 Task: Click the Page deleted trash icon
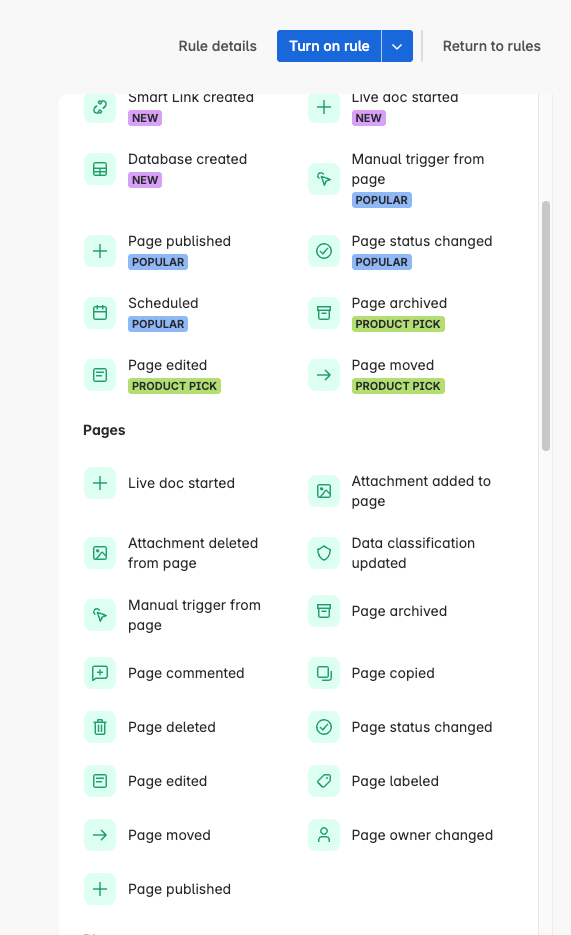coord(100,727)
